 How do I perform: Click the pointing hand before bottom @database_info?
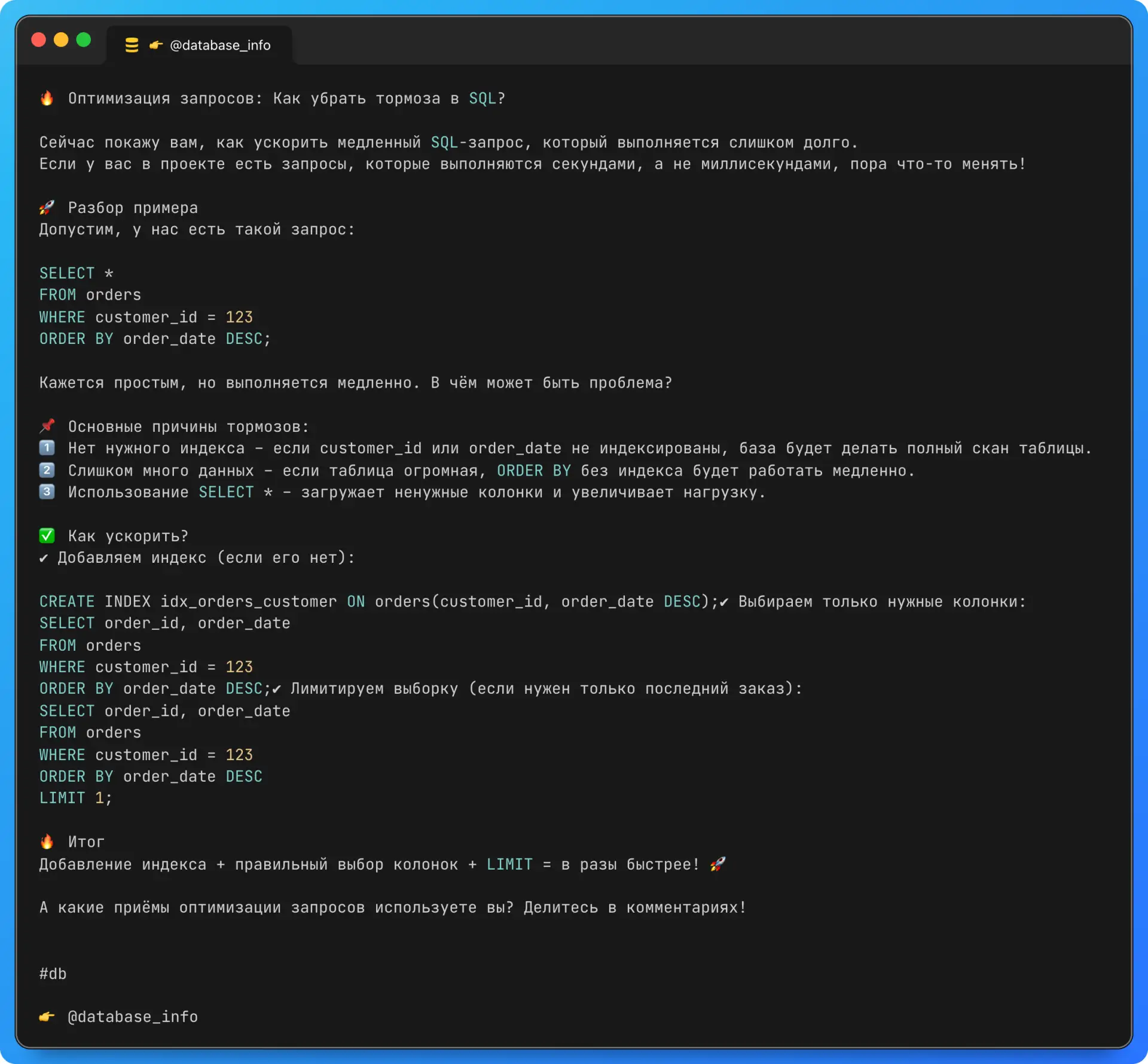click(x=47, y=1016)
